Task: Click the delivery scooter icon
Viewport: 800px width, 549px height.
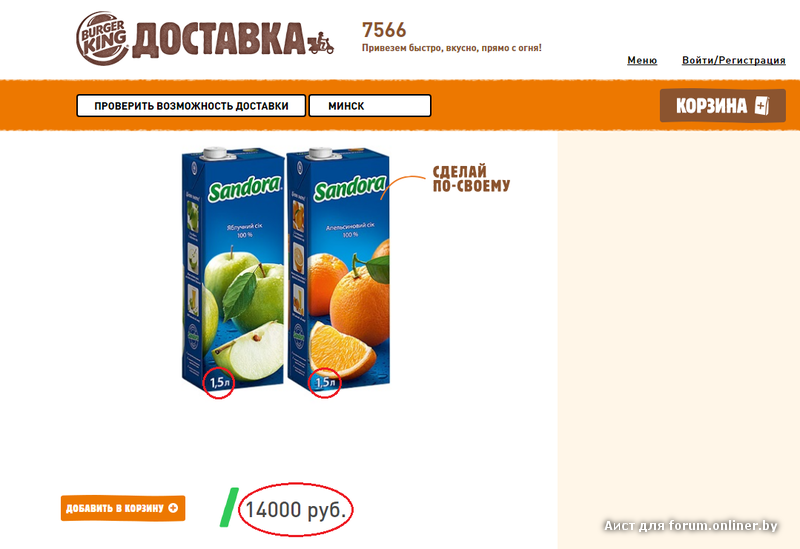Action: point(320,43)
